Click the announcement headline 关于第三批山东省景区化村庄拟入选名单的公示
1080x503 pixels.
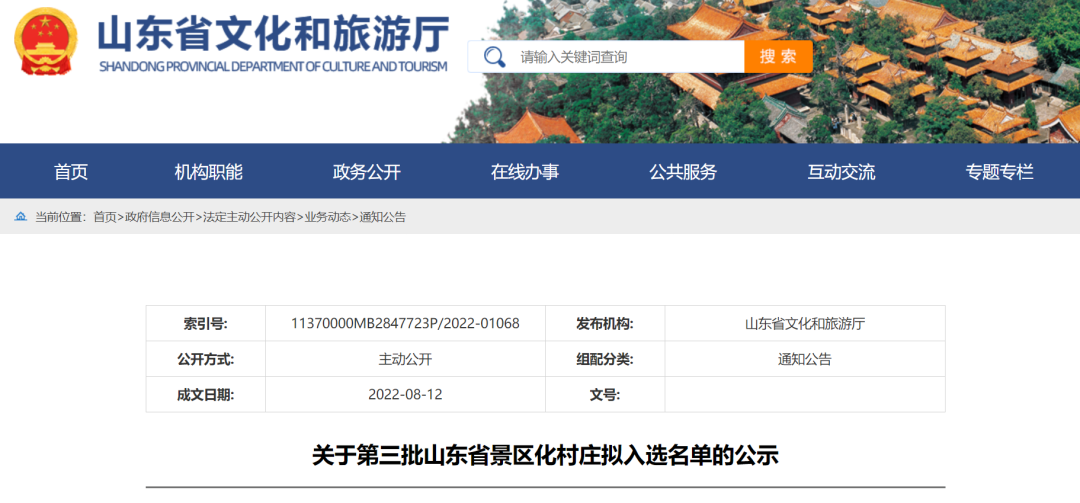tap(545, 456)
